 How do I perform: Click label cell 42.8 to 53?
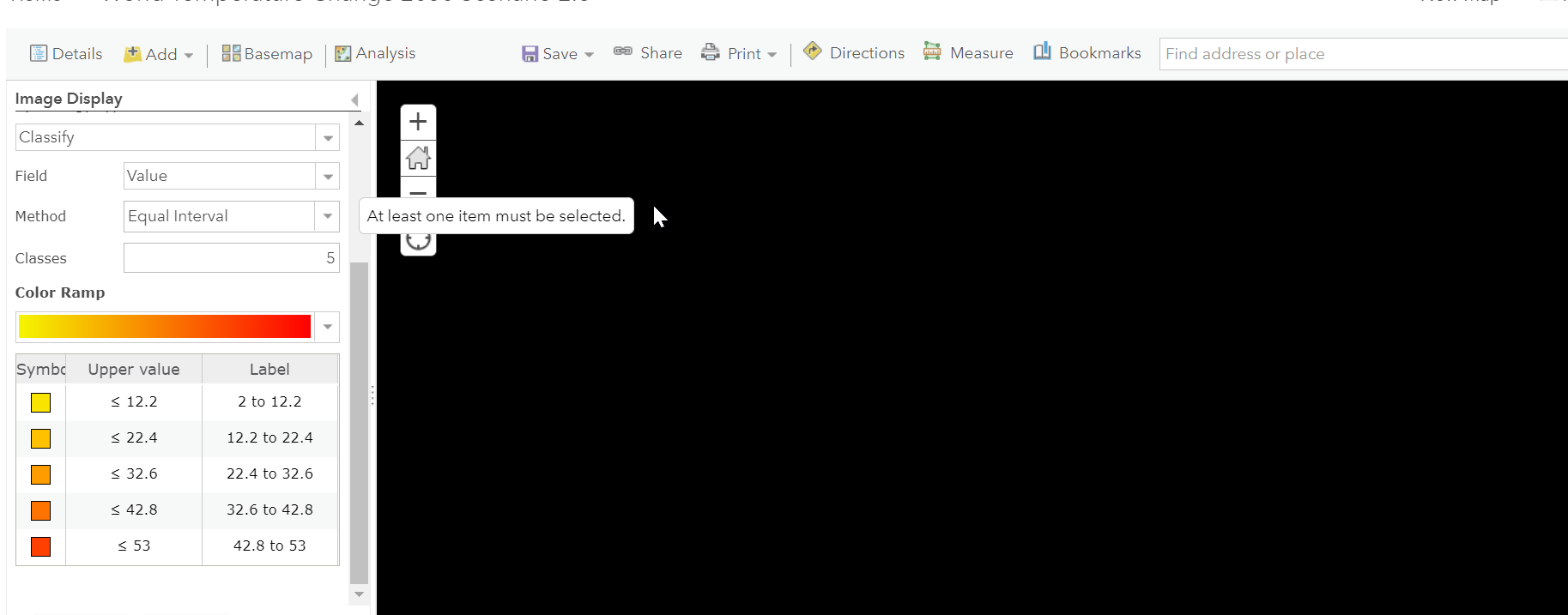click(x=269, y=546)
